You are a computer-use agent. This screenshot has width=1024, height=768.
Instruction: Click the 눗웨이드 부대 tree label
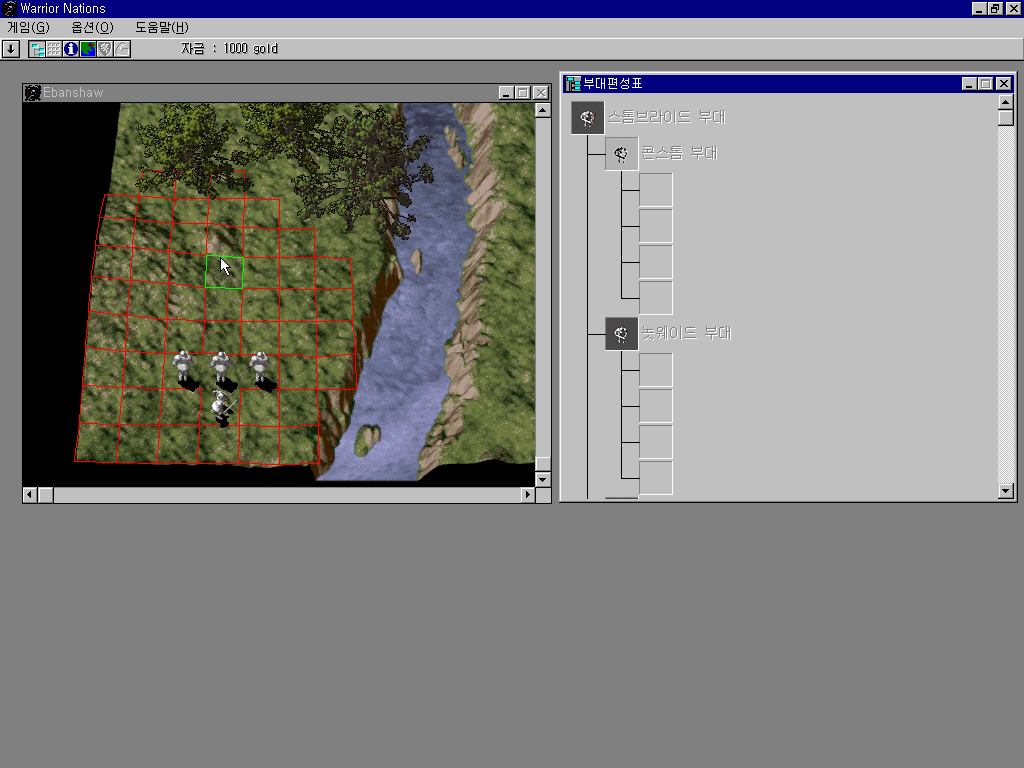click(x=686, y=333)
